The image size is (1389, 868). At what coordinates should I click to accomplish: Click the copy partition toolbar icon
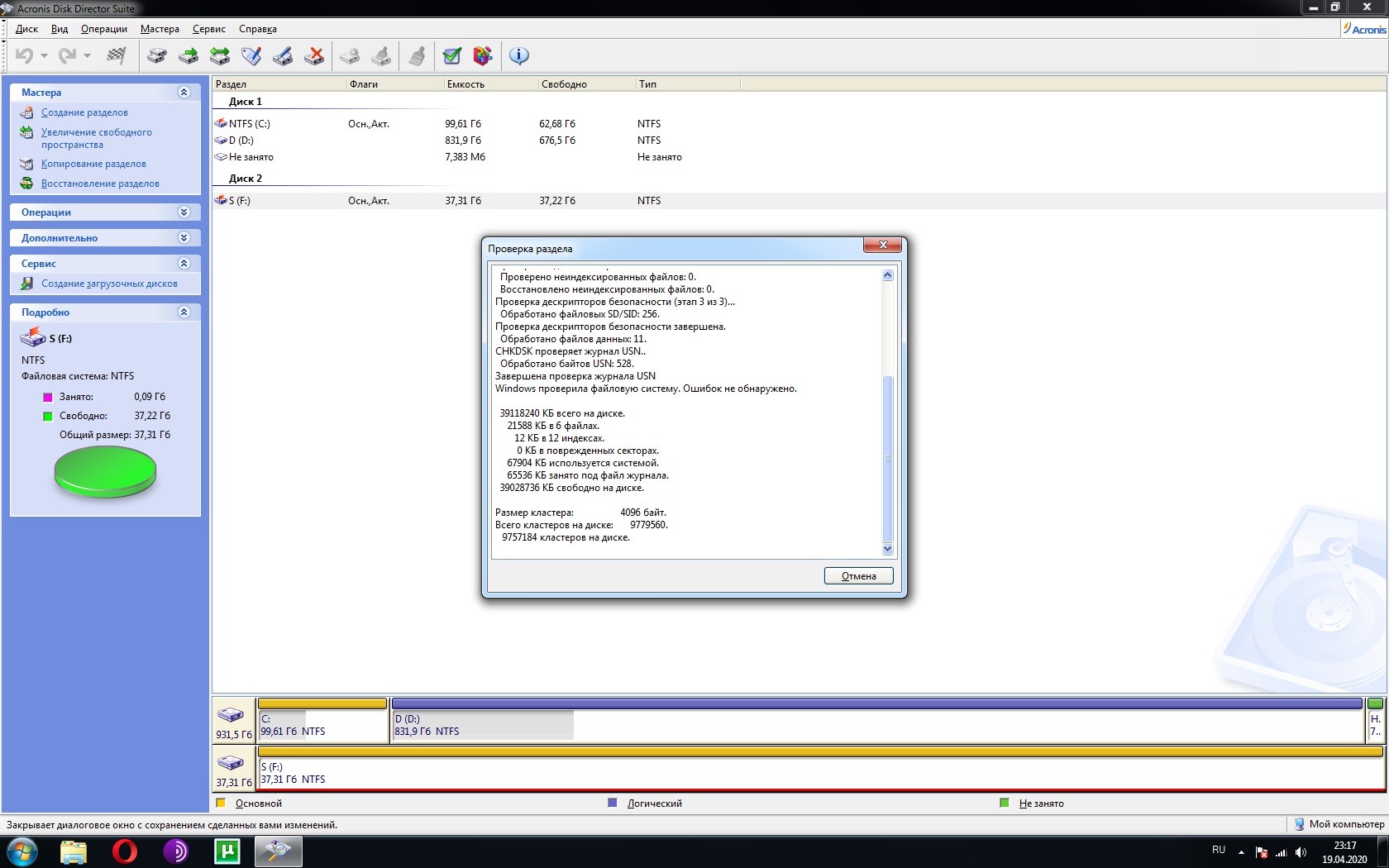pos(157,55)
